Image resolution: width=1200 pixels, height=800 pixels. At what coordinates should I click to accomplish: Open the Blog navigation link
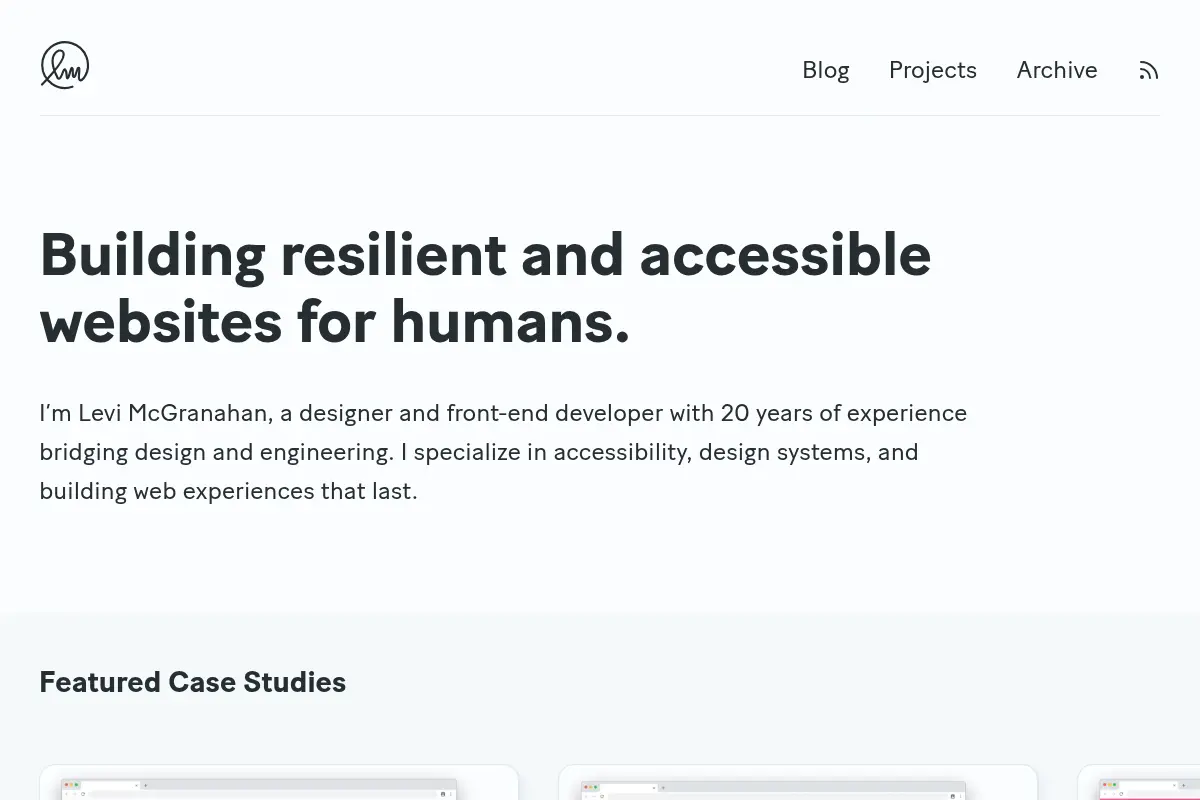(x=826, y=70)
